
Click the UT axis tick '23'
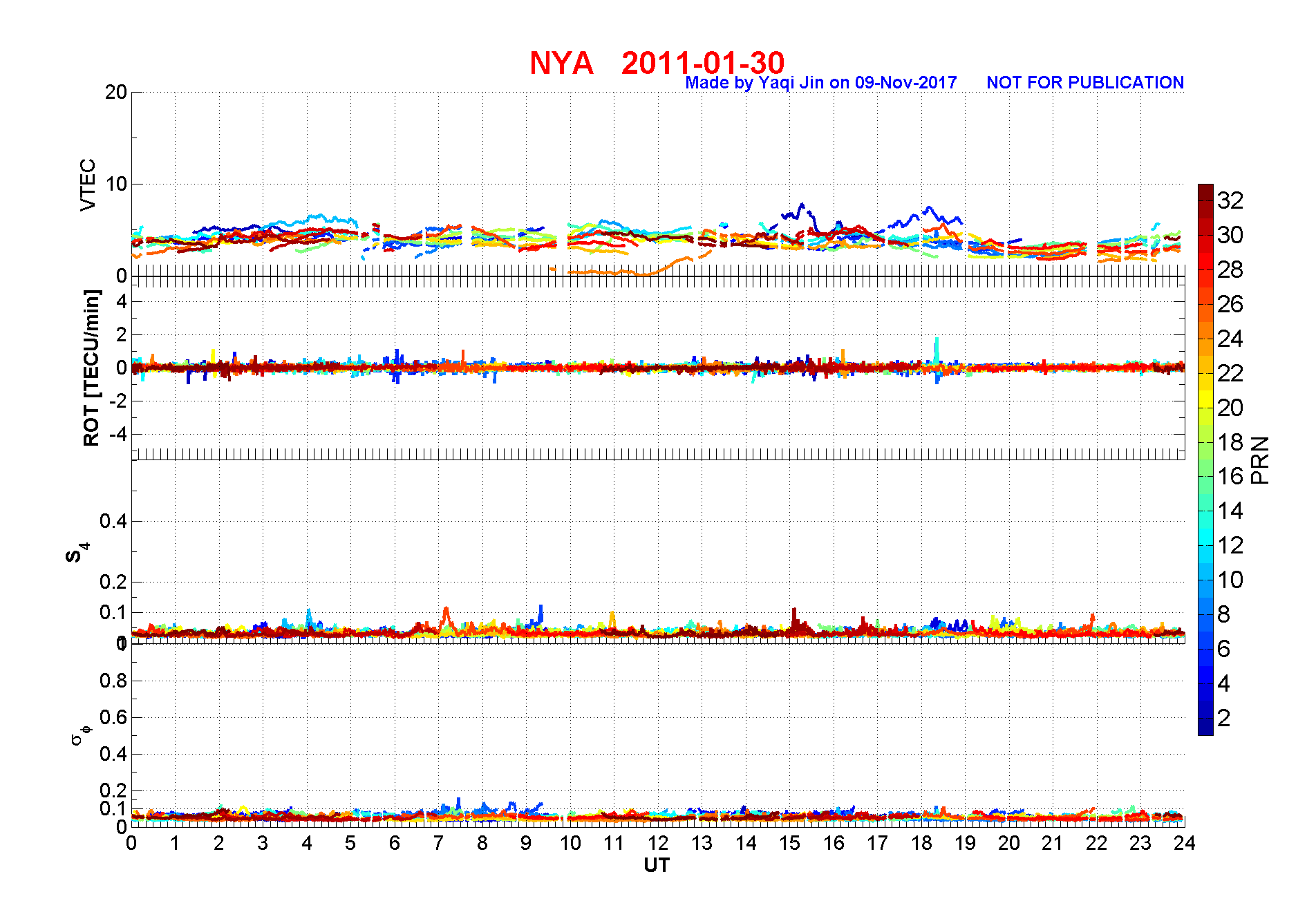click(x=1140, y=843)
